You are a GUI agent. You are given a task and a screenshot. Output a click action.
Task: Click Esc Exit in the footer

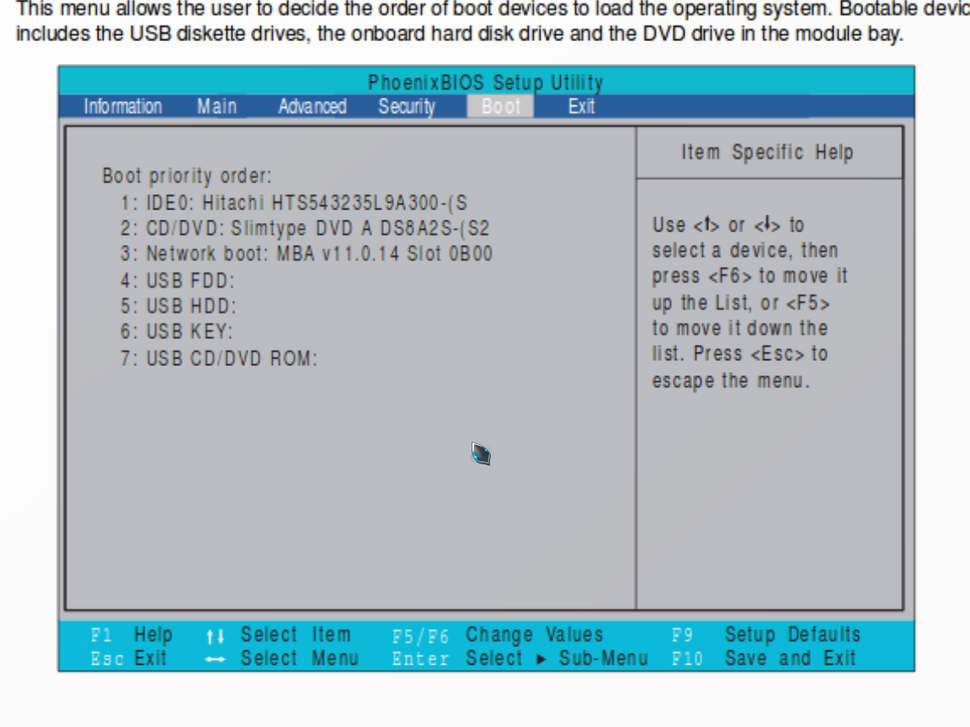(129, 658)
